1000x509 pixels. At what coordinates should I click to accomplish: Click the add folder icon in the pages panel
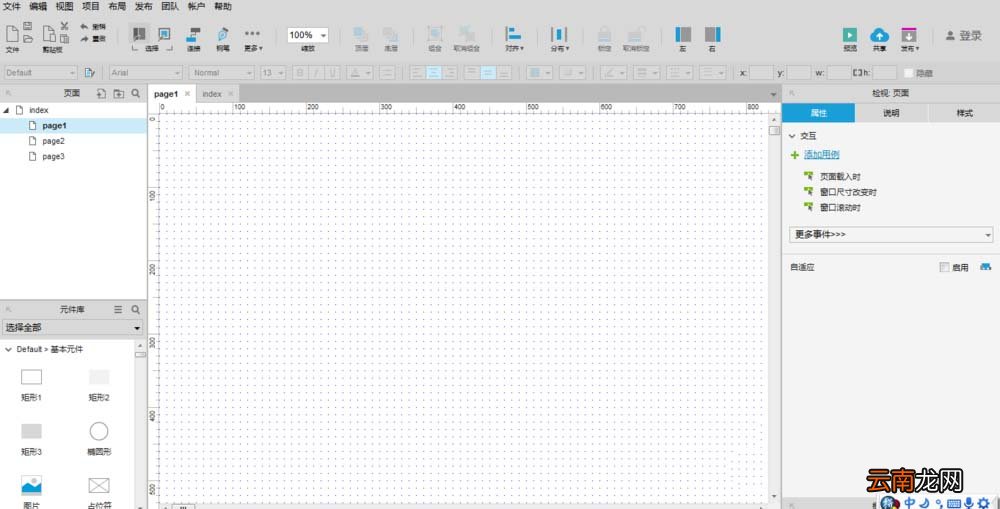pos(119,93)
